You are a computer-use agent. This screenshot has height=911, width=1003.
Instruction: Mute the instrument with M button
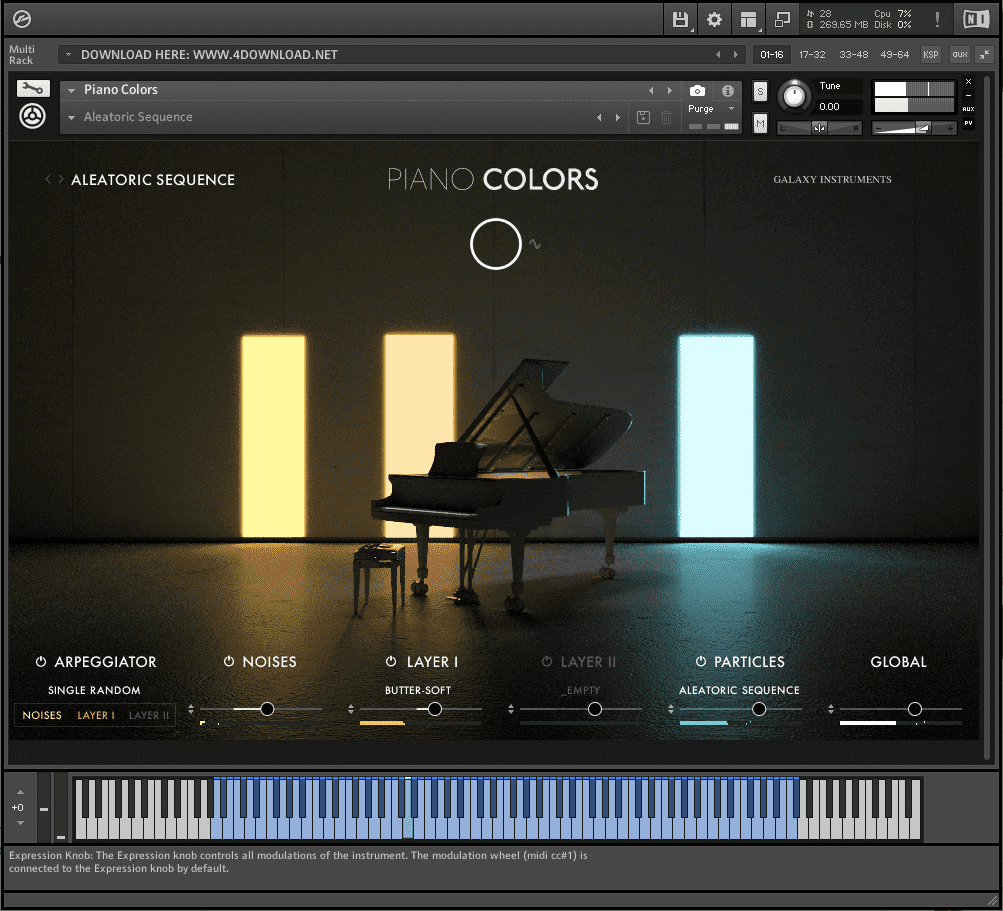760,123
